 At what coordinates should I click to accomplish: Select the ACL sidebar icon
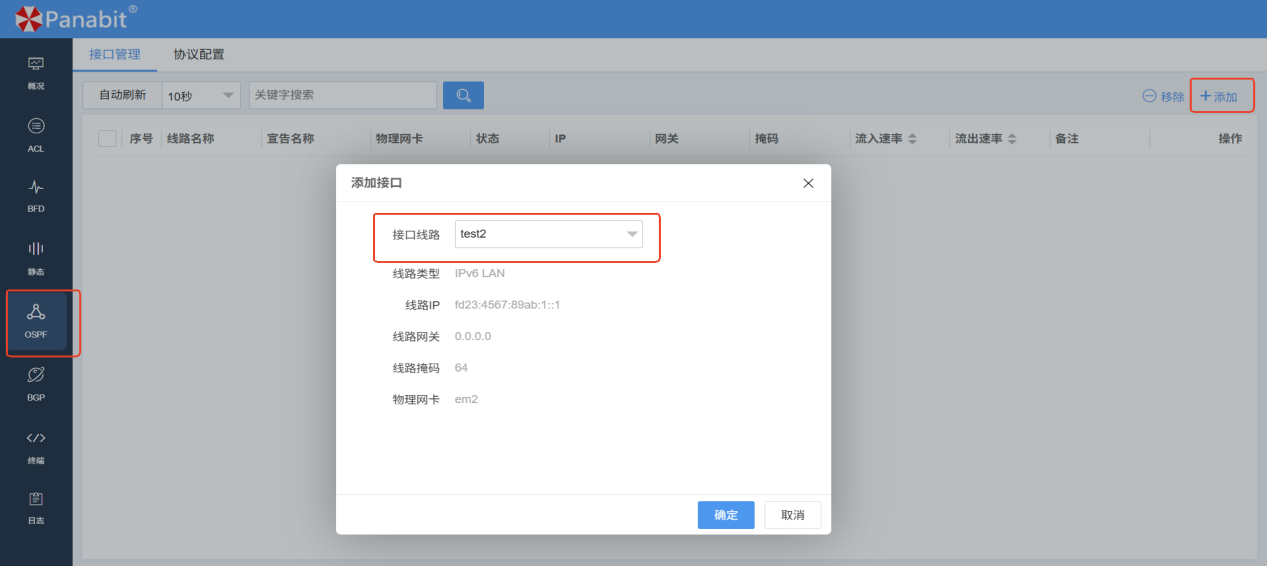(x=36, y=133)
